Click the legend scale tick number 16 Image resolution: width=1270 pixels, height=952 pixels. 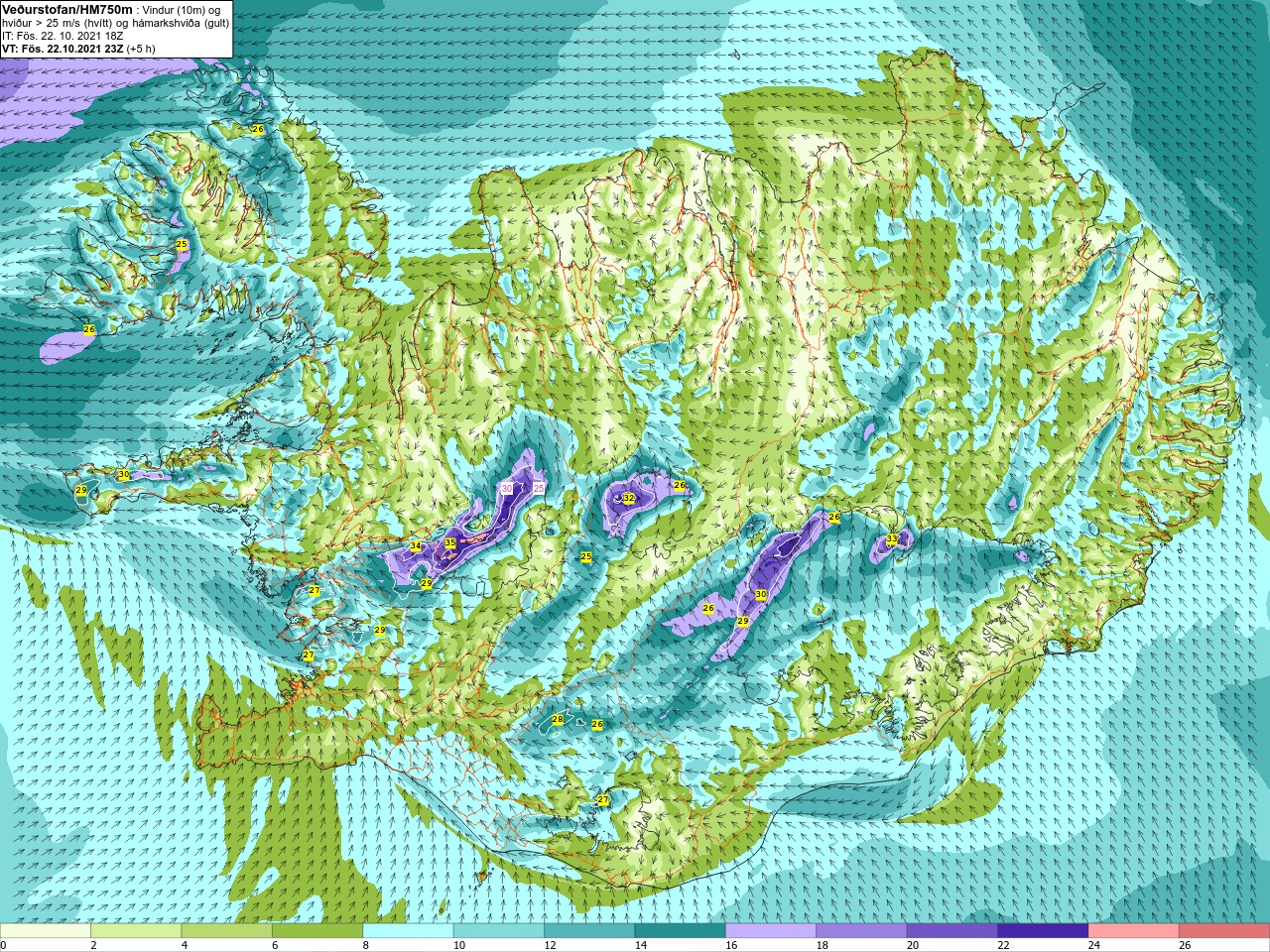tap(731, 946)
